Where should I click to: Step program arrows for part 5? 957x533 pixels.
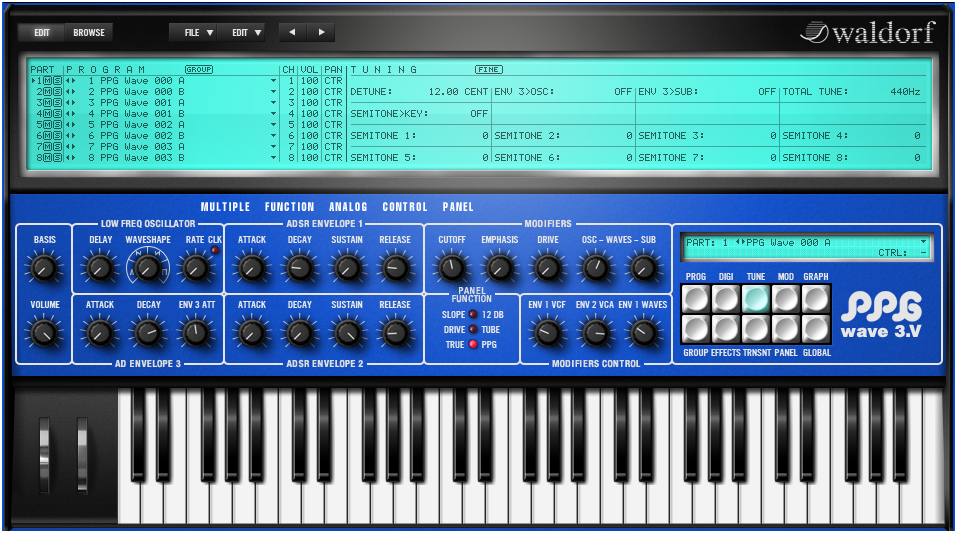(71, 125)
